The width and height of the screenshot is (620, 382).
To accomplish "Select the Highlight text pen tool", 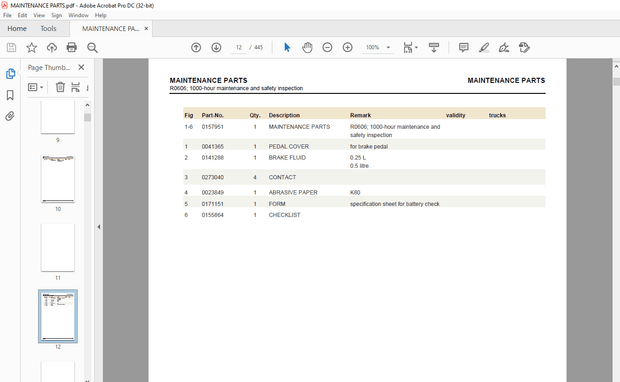I will [x=484, y=47].
